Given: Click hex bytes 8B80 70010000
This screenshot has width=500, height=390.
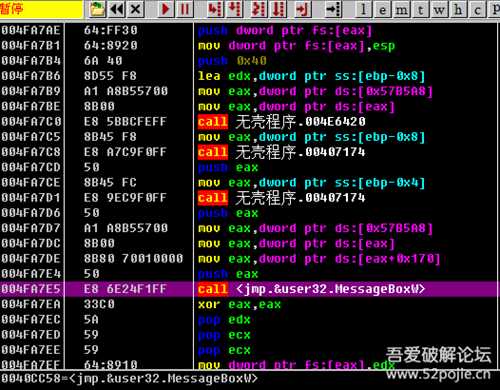Looking at the screenshot, I should (x=133, y=259).
